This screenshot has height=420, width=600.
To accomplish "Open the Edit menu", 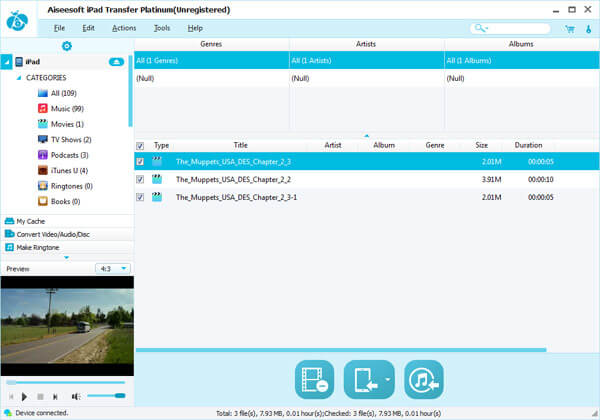I will (88, 28).
